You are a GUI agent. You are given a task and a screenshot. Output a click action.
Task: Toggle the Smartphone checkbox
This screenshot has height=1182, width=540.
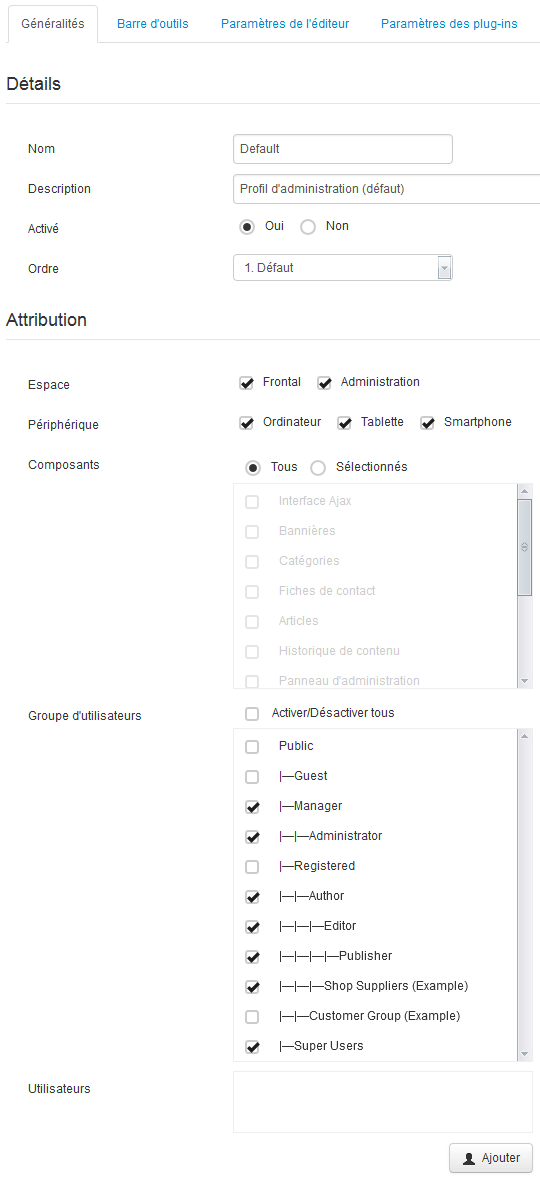[428, 423]
